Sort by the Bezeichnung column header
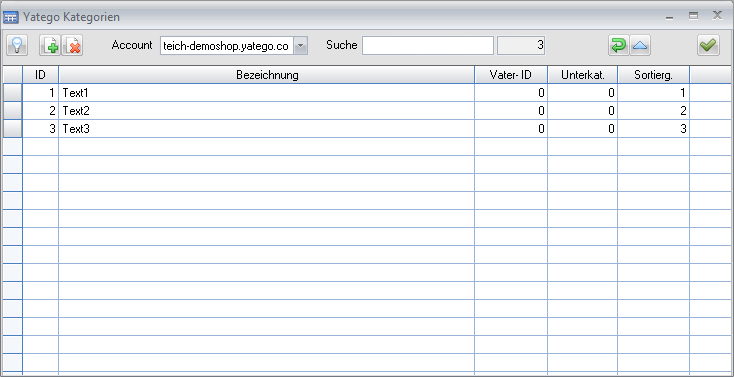Image resolution: width=734 pixels, height=377 pixels. pos(267,75)
